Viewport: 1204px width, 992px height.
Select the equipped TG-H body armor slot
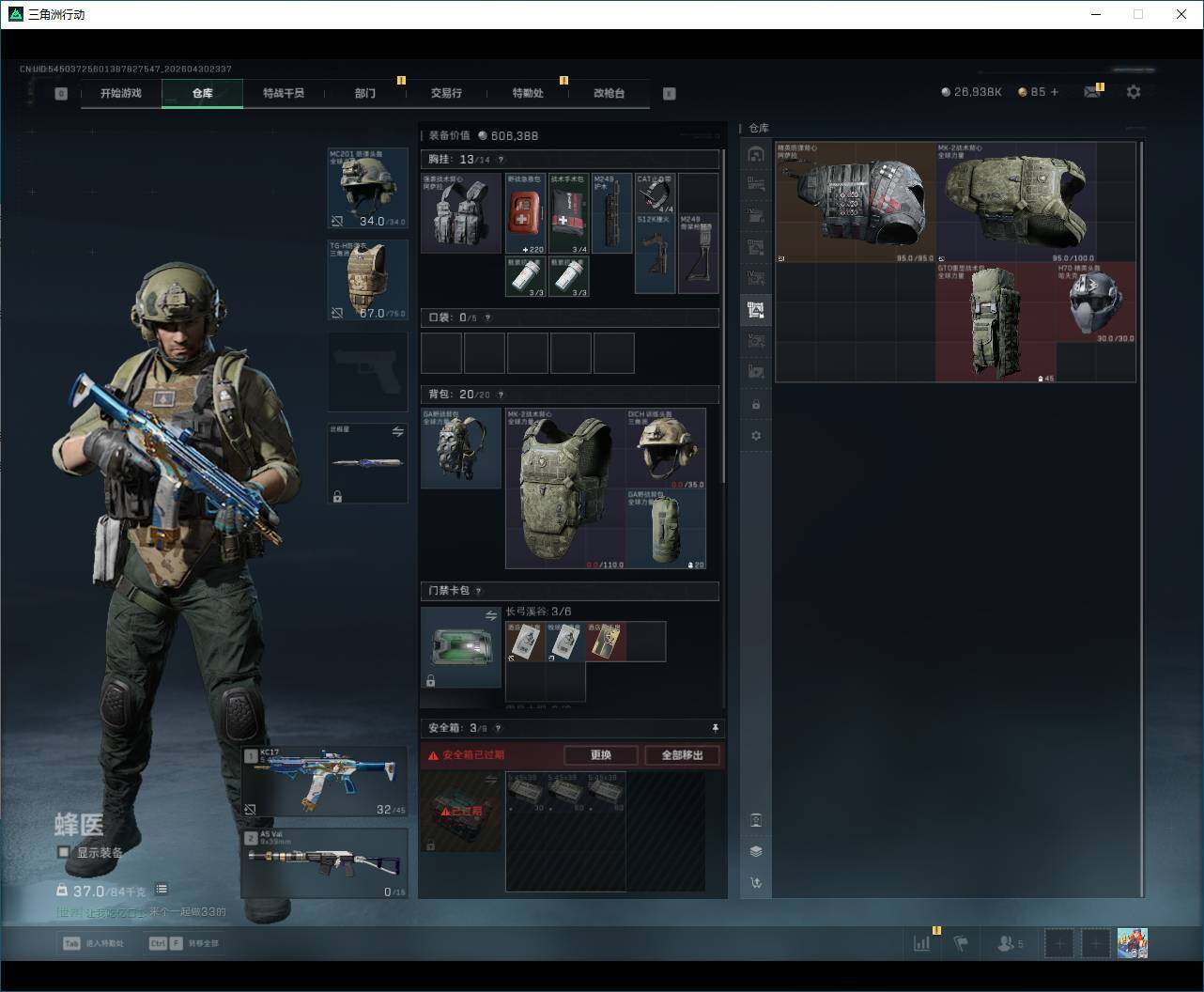[x=368, y=280]
